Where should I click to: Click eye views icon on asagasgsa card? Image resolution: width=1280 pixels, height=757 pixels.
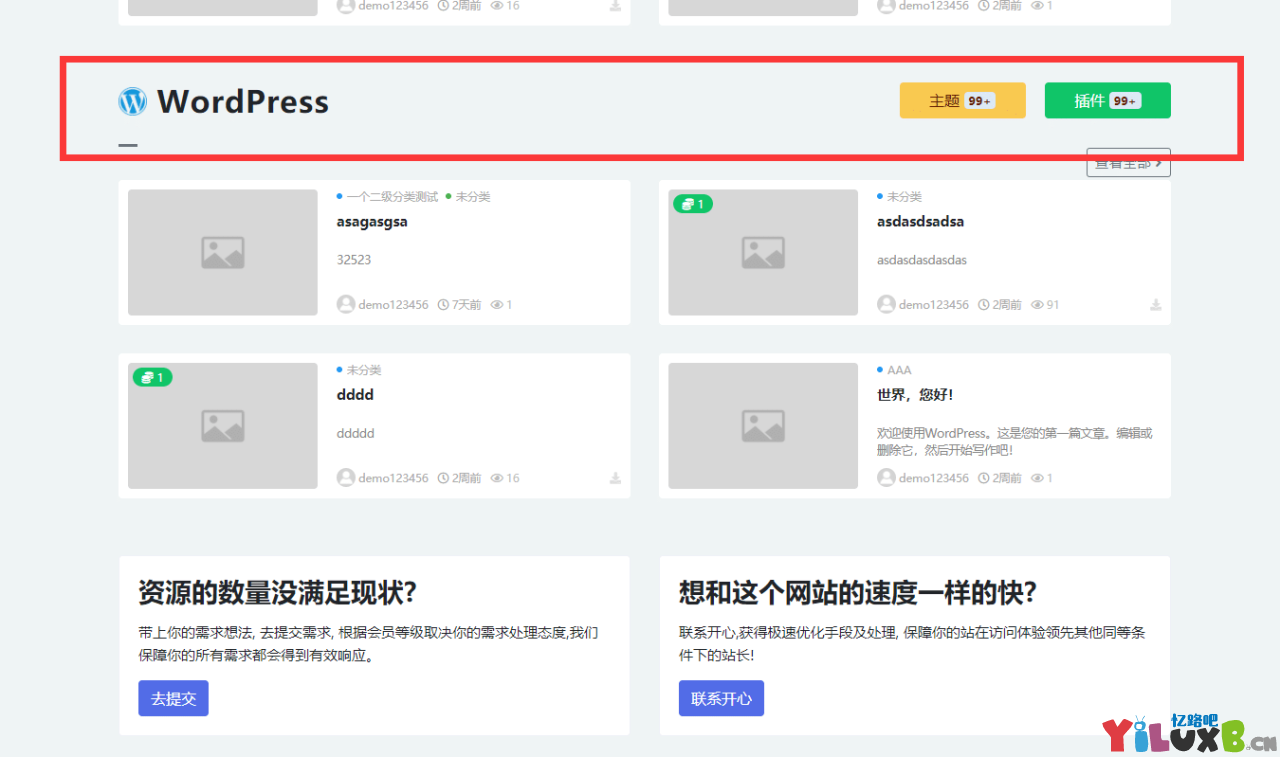point(497,304)
